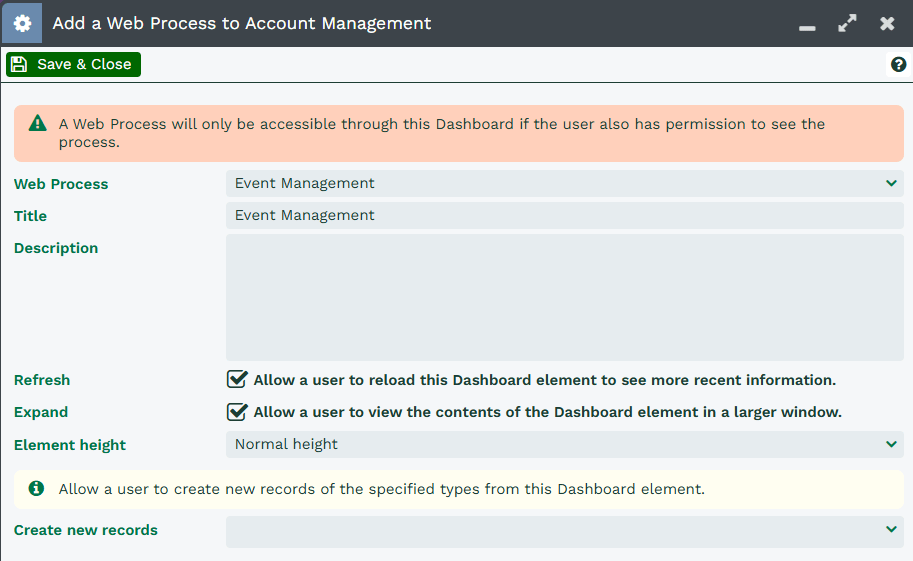Click the 'Allow a user to reload' label text
Viewport: 913px width, 561px height.
544,380
